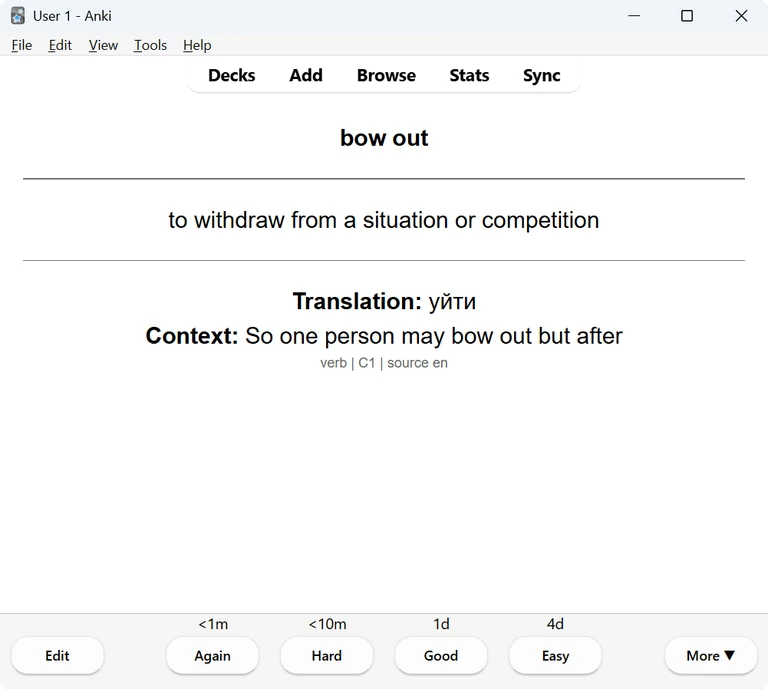Screen dimensions: 768x689
Task: Click the '4d' interval label
Action: [555, 624]
